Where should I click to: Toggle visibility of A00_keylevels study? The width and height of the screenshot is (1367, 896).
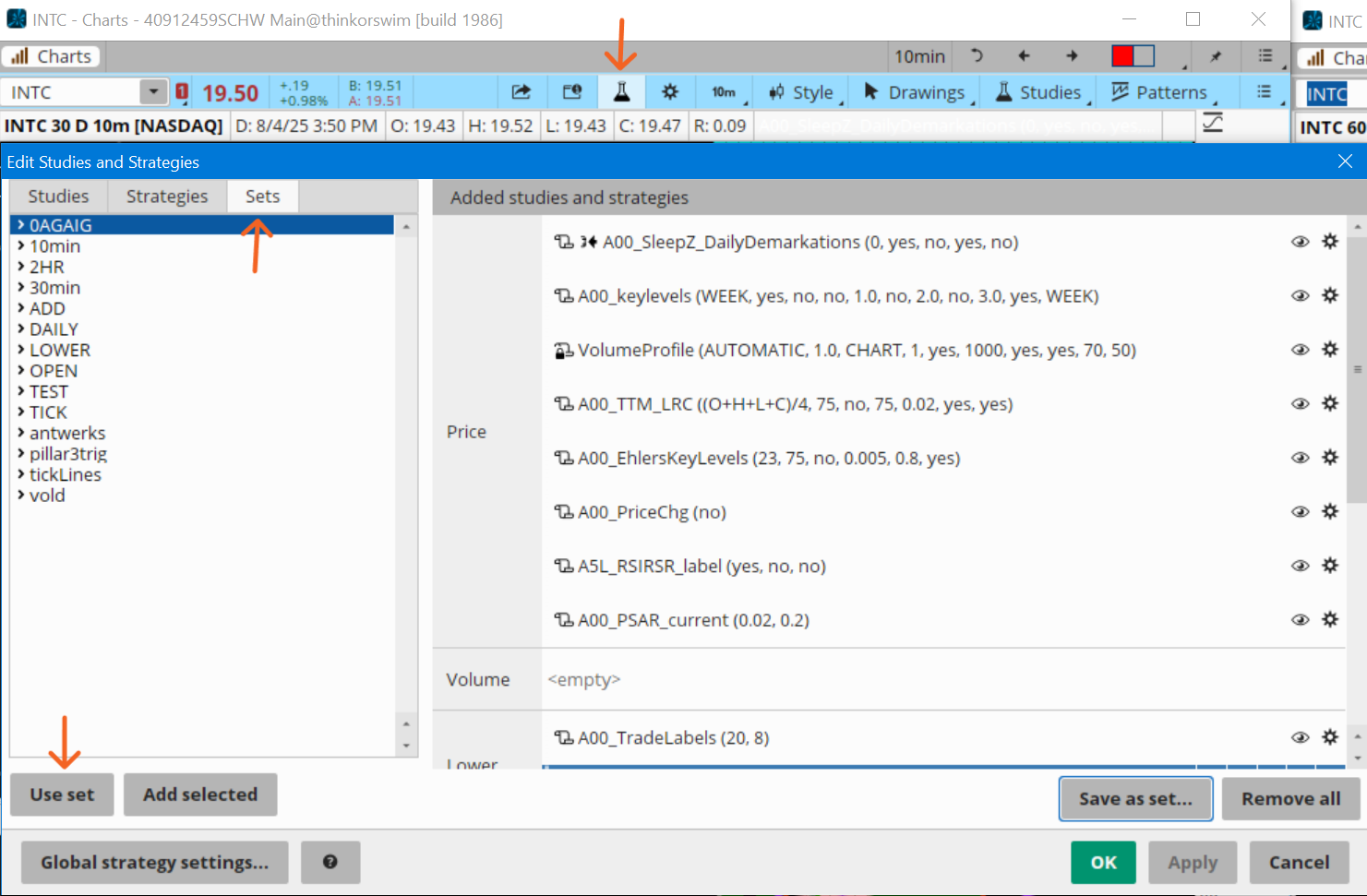coord(1300,296)
